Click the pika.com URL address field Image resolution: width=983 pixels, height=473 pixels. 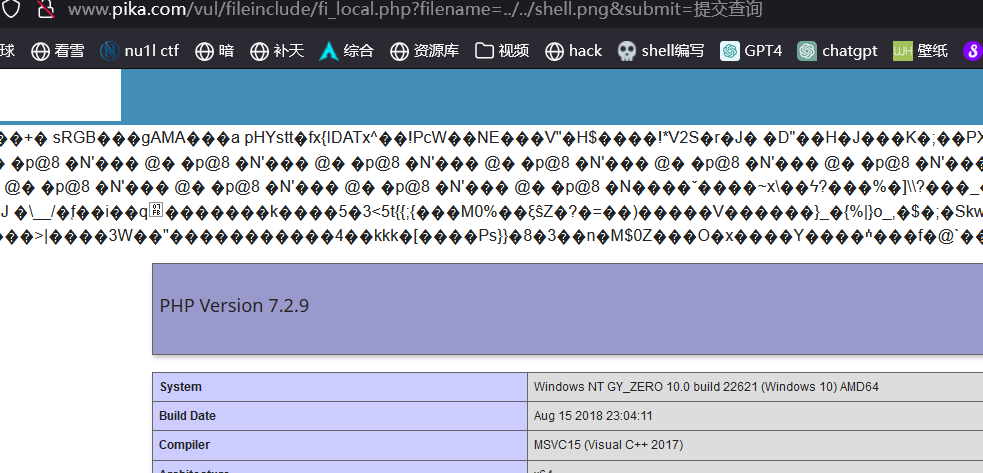(x=415, y=10)
